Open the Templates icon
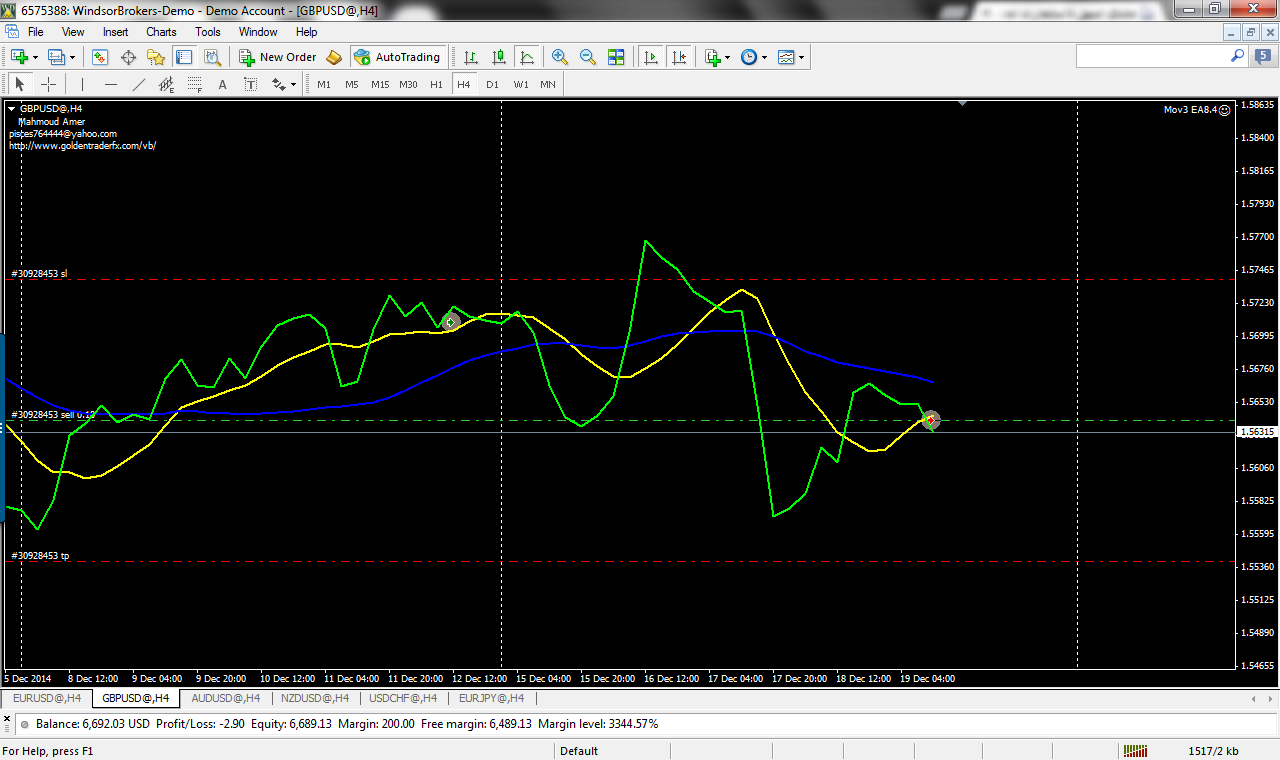The width and height of the screenshot is (1280, 760). click(787, 57)
